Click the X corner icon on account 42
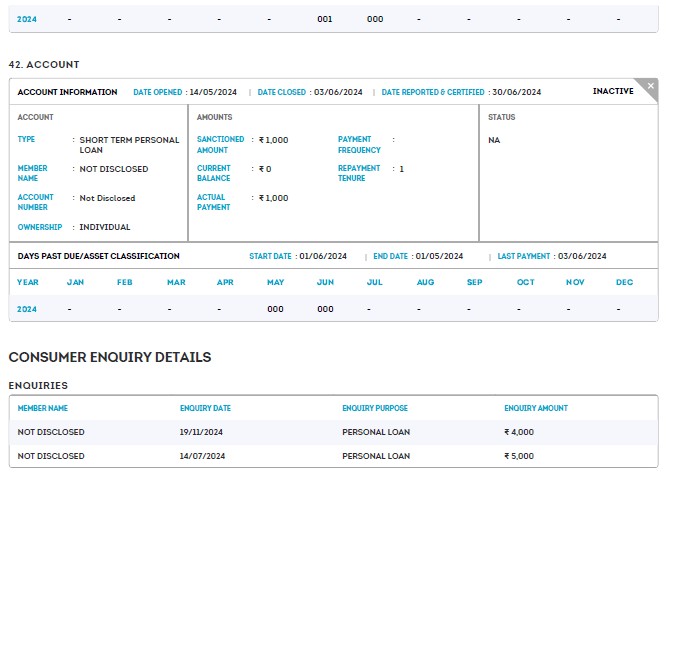Image resolution: width=680 pixels, height=657 pixels. [650, 86]
